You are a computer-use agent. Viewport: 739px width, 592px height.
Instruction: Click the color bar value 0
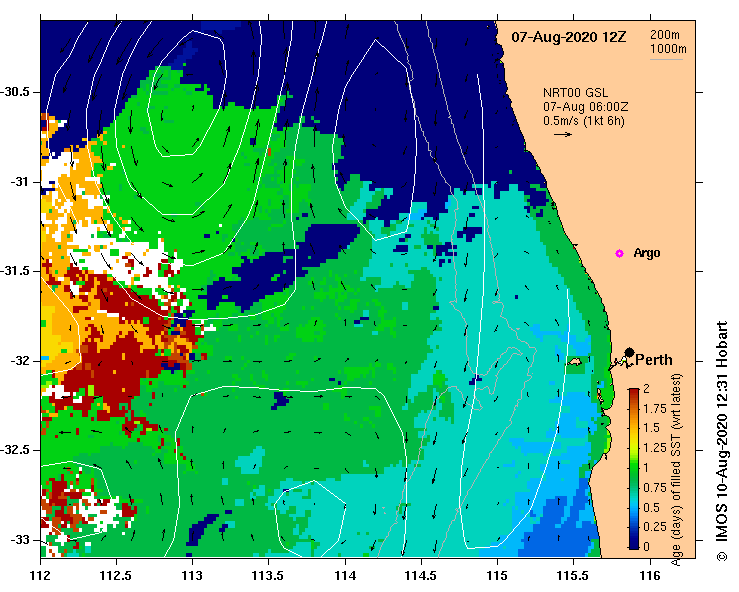point(646,547)
